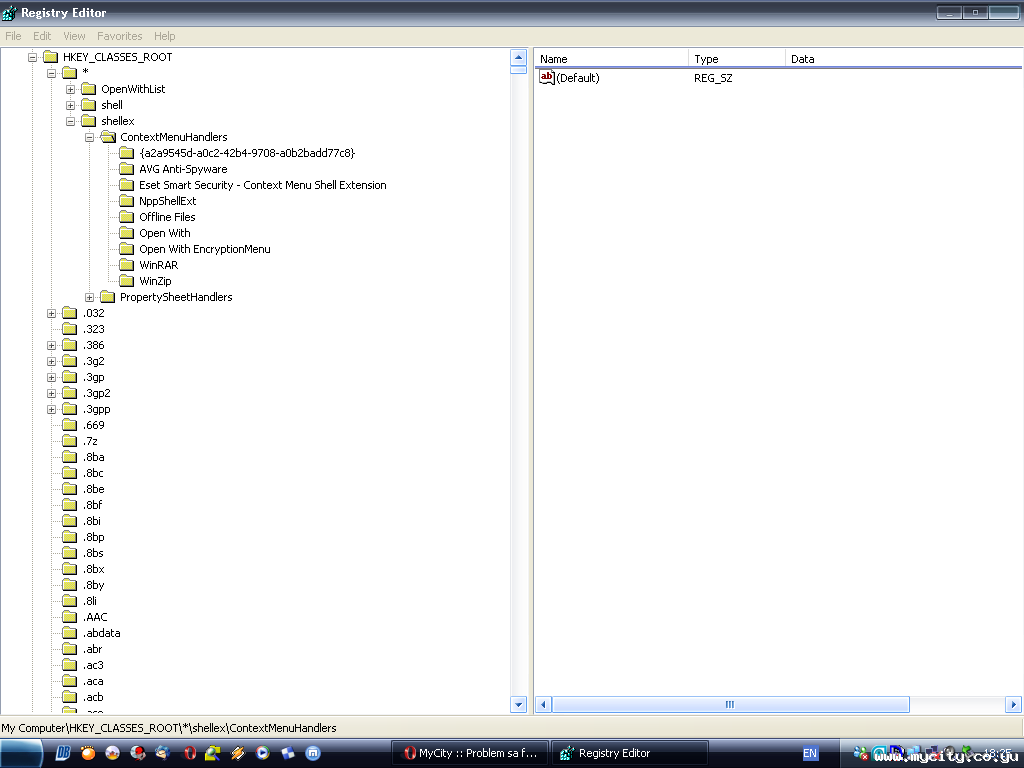Open the File menu
Image resolution: width=1024 pixels, height=768 pixels.
[13, 36]
